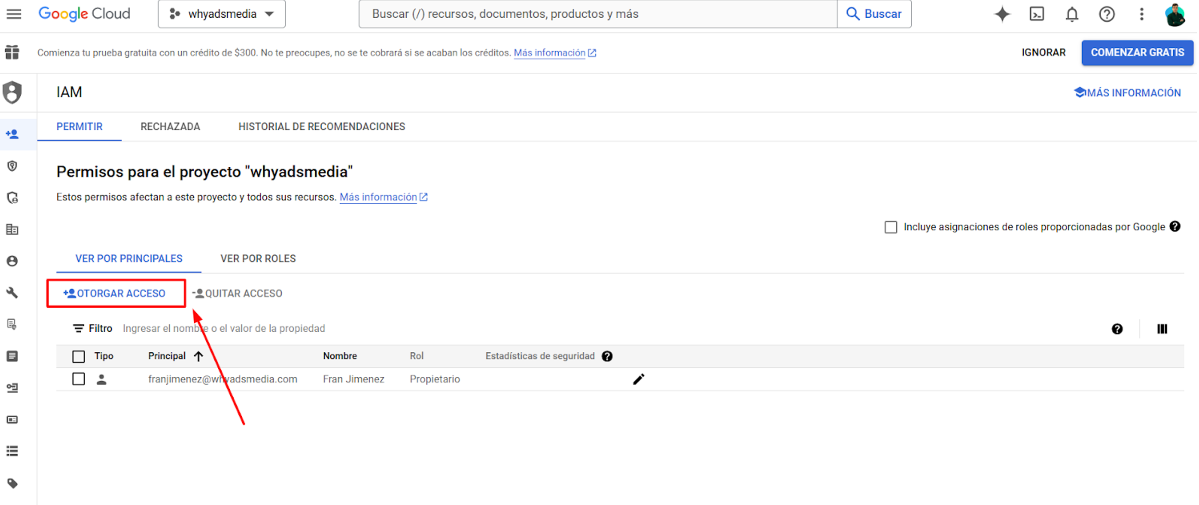
Task: Switch to the Rechazada tab
Action: click(x=170, y=127)
